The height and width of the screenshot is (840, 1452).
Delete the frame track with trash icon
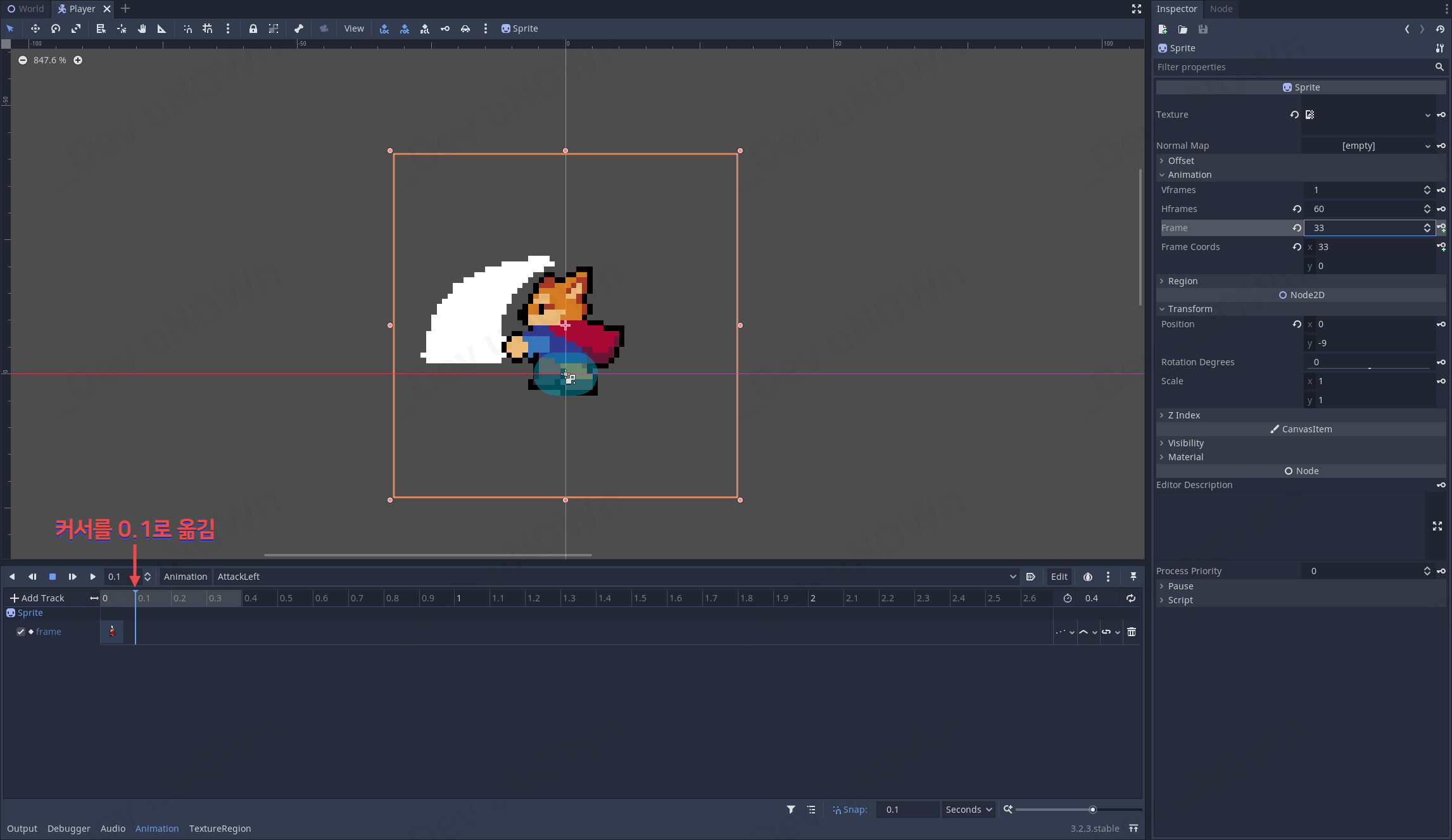(x=1132, y=632)
